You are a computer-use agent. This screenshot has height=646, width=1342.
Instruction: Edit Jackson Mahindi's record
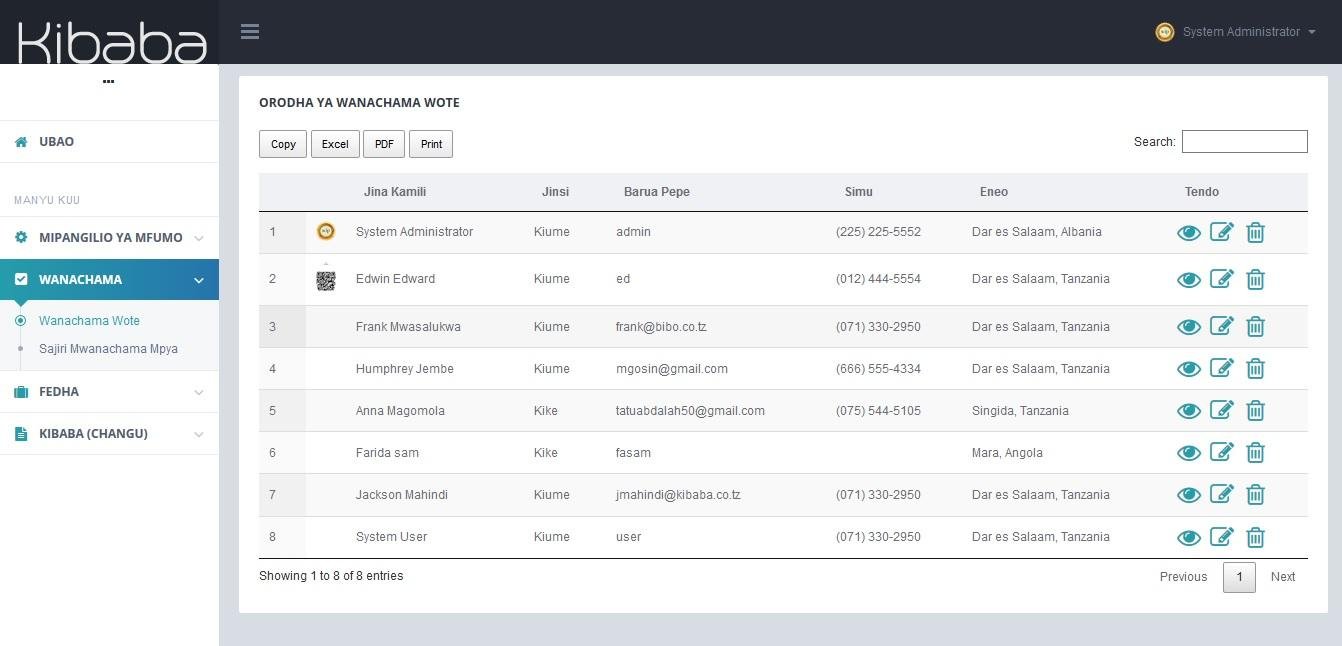click(1222, 494)
